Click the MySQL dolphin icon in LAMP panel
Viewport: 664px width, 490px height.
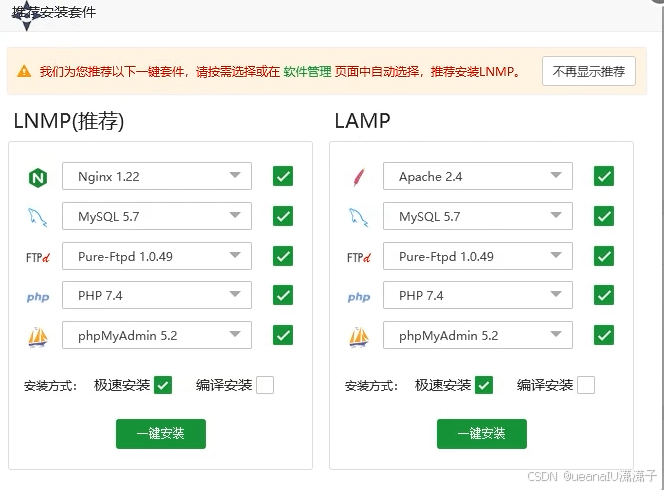coord(358,217)
